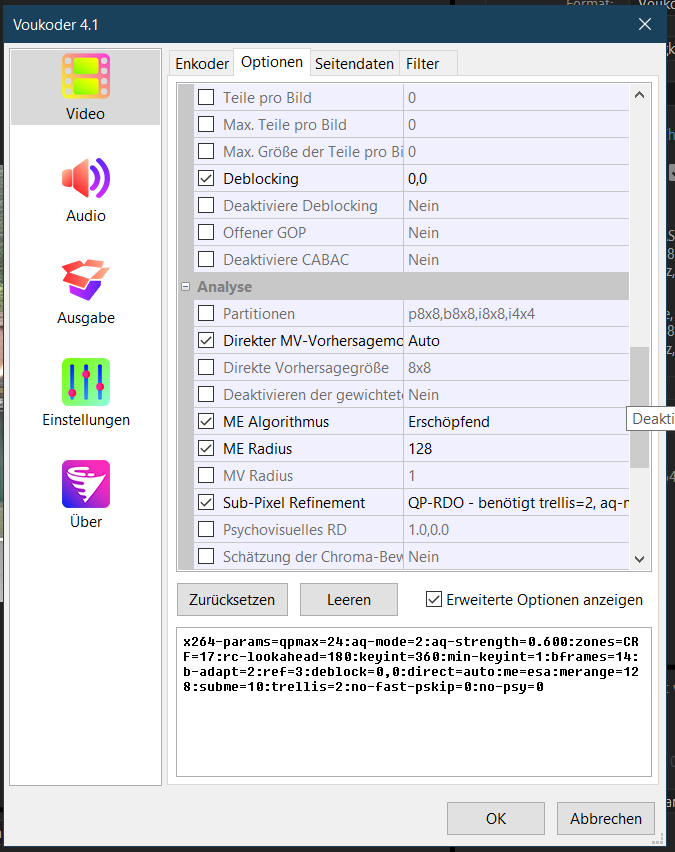Click the Über tornado icon
The width and height of the screenshot is (675, 852).
click(85, 486)
